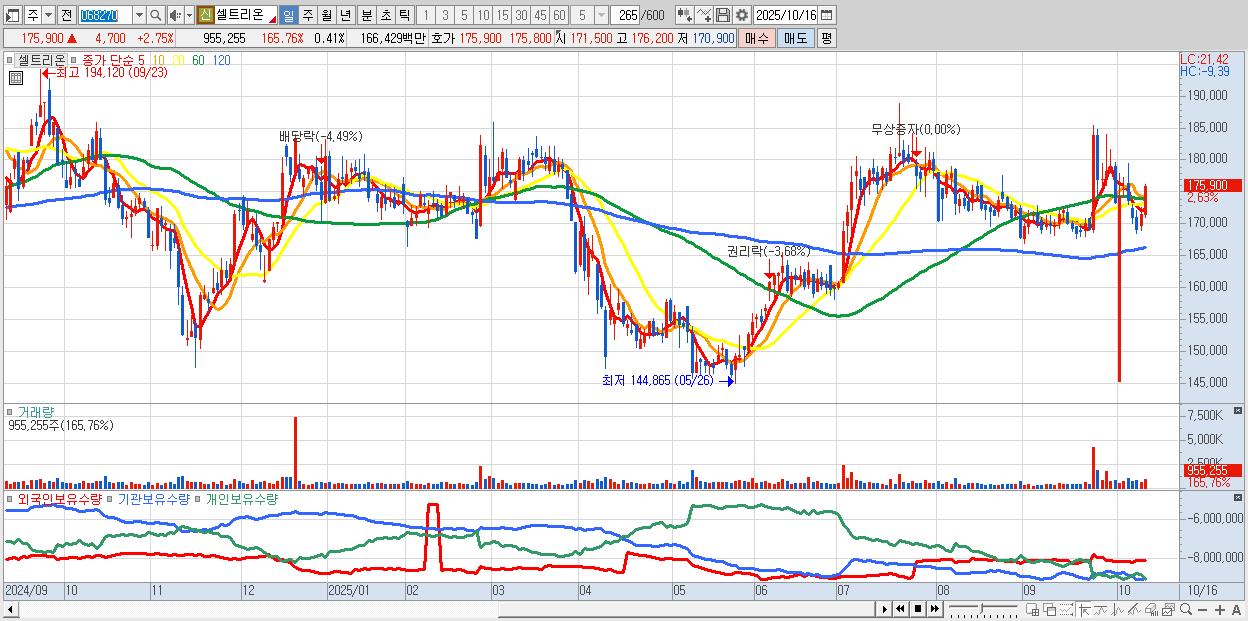Click the 외국인보유수량 legend item
The width and height of the screenshot is (1248, 621).
(59, 498)
